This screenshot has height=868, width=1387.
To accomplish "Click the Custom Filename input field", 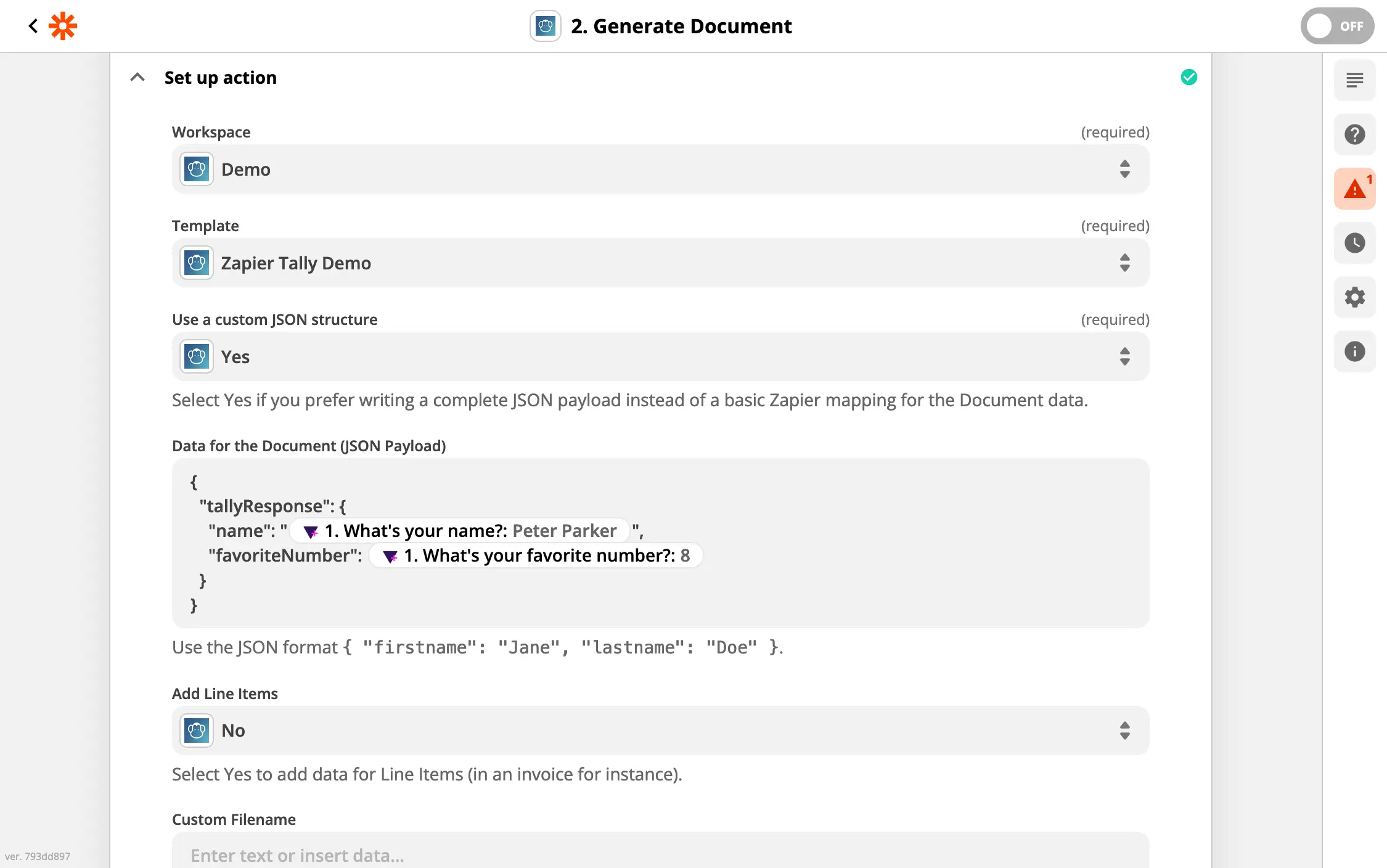I will coord(660,855).
